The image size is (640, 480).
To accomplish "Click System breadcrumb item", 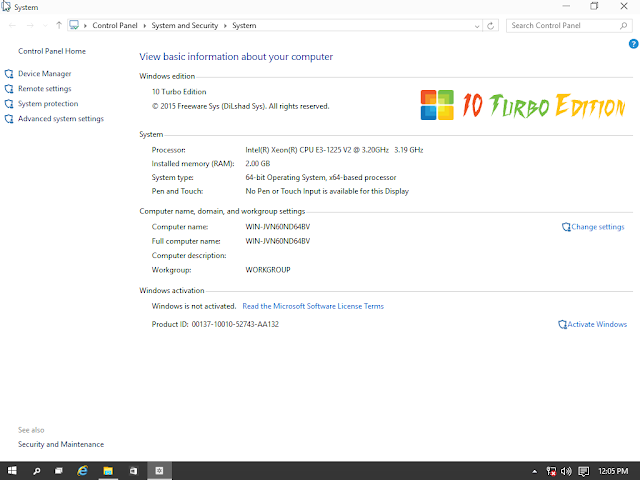I will coord(244,25).
